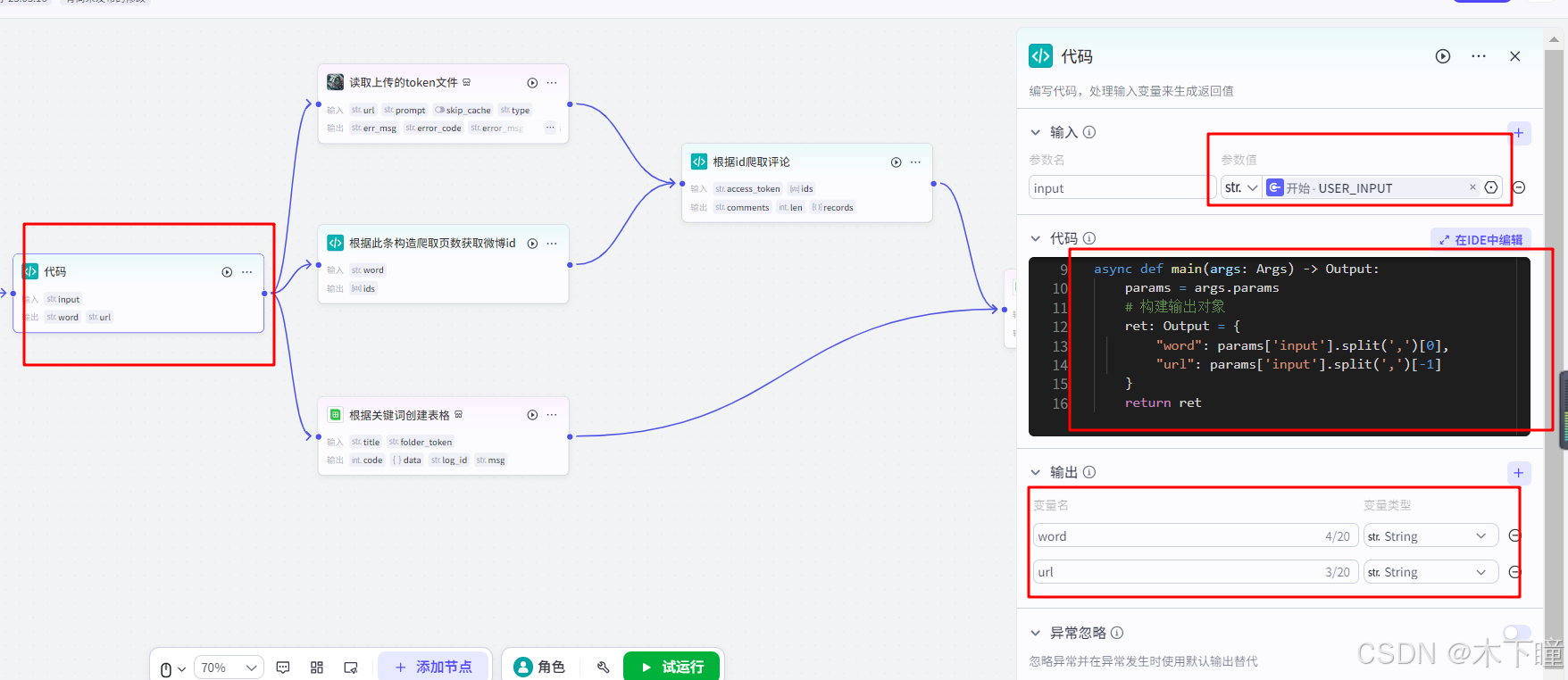Select the 根据关键词创建表格 node title
This screenshot has width=1568, height=680.
(x=399, y=415)
